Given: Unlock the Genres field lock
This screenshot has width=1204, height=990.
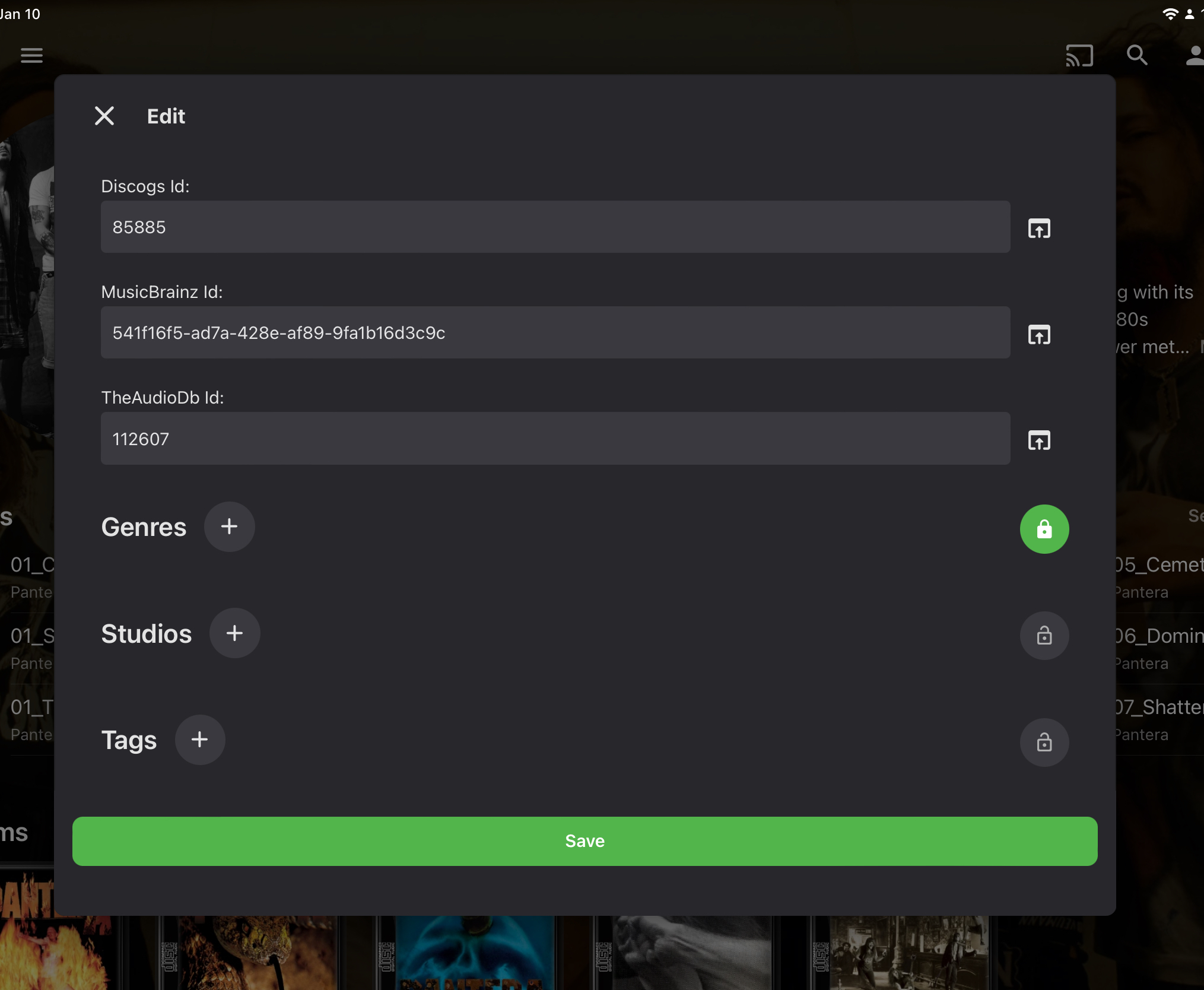Looking at the screenshot, I should point(1044,529).
